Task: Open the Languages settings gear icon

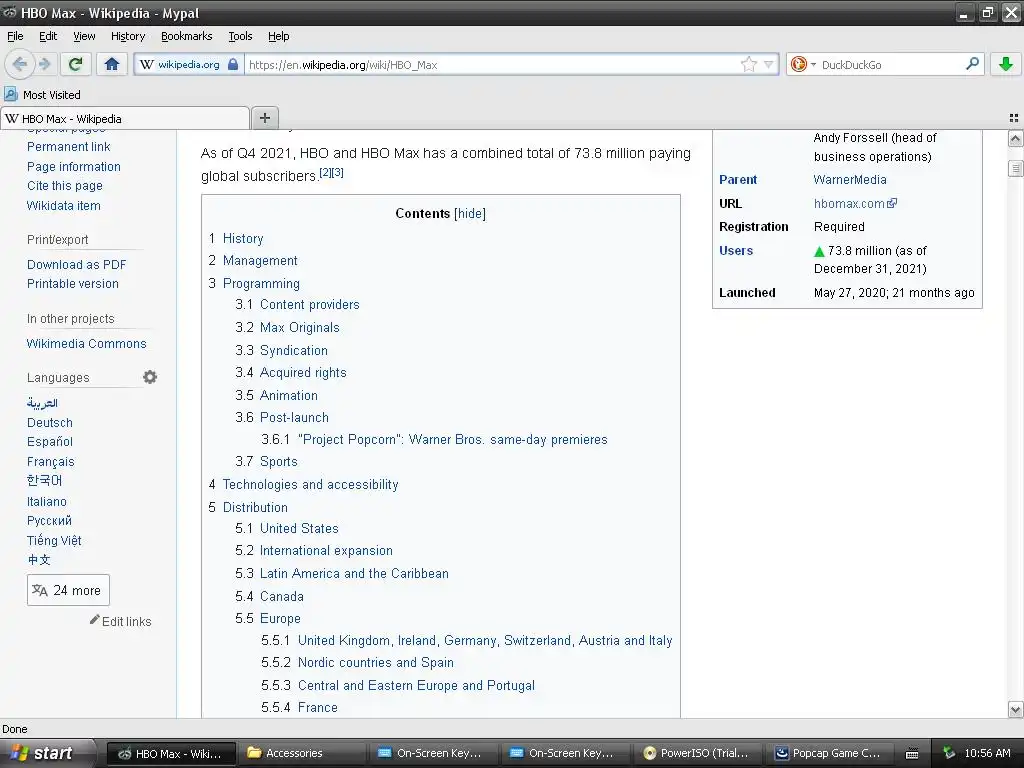Action: (150, 377)
